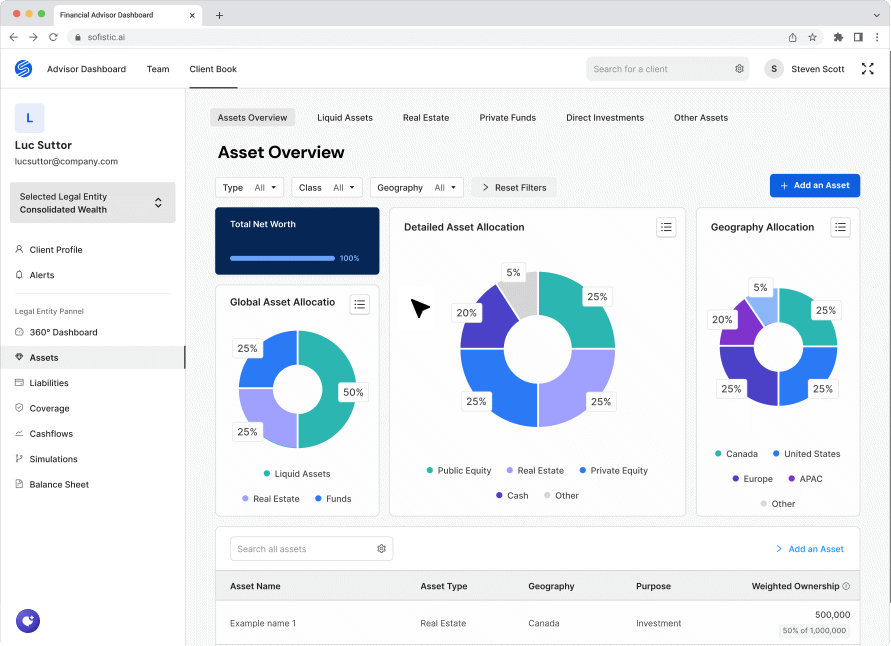This screenshot has width=891, height=646.
Task: Click the Detailed Asset Allocation list icon
Action: click(666, 227)
